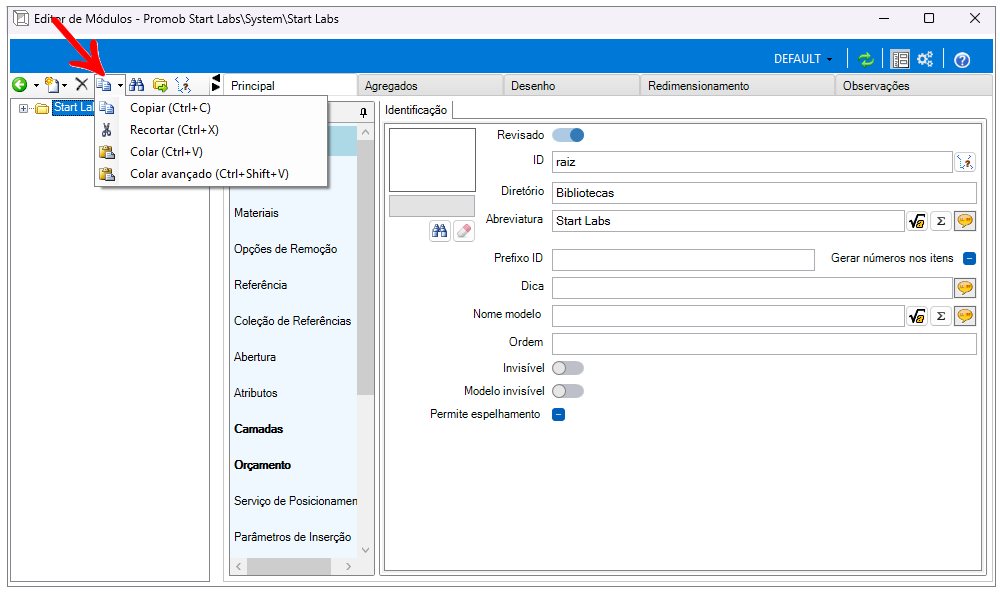Viewport: 1000px width, 596px height.
Task: Open the Orçamento section in side list
Action: [x=262, y=465]
